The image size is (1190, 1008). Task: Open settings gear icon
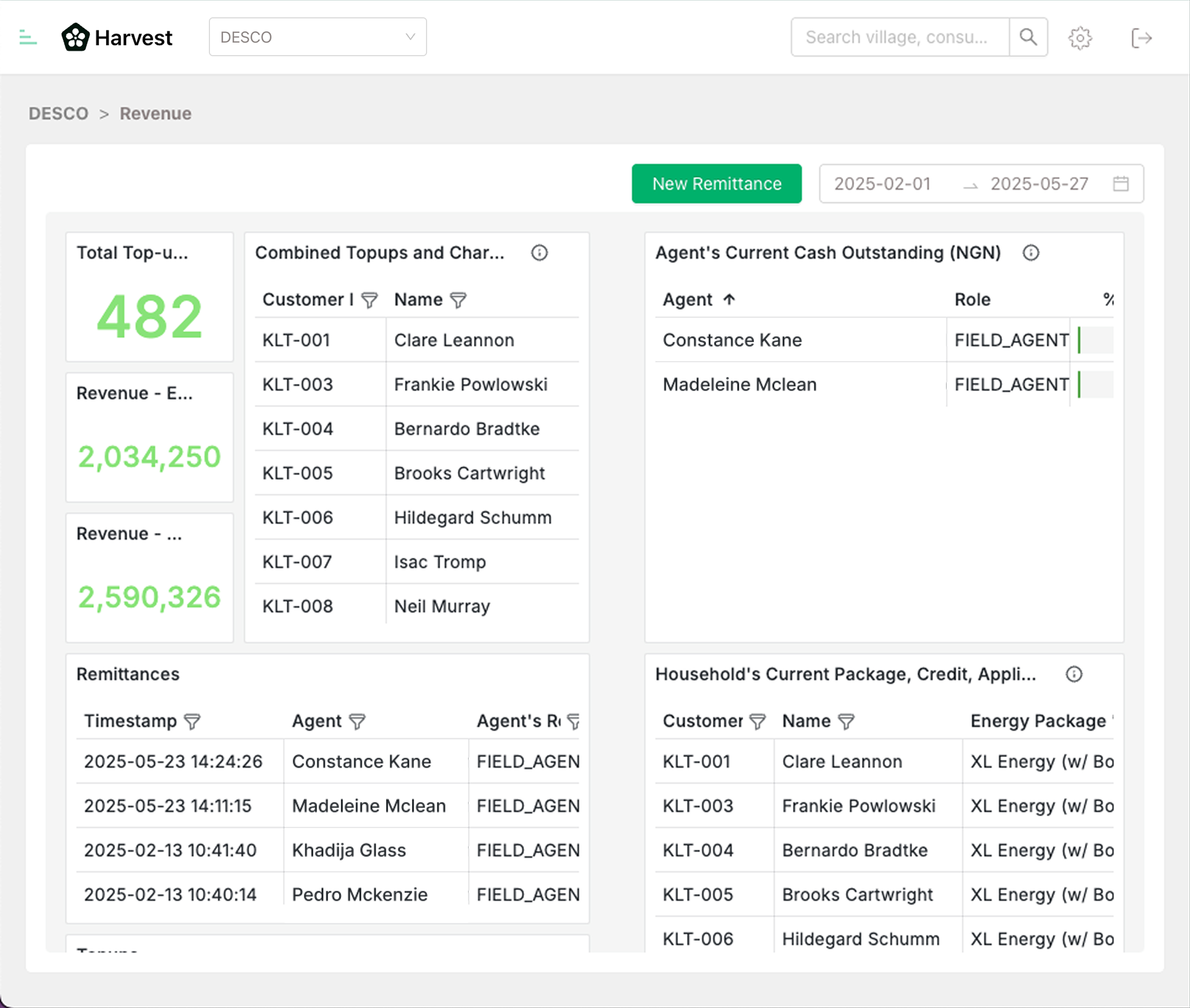click(1080, 38)
